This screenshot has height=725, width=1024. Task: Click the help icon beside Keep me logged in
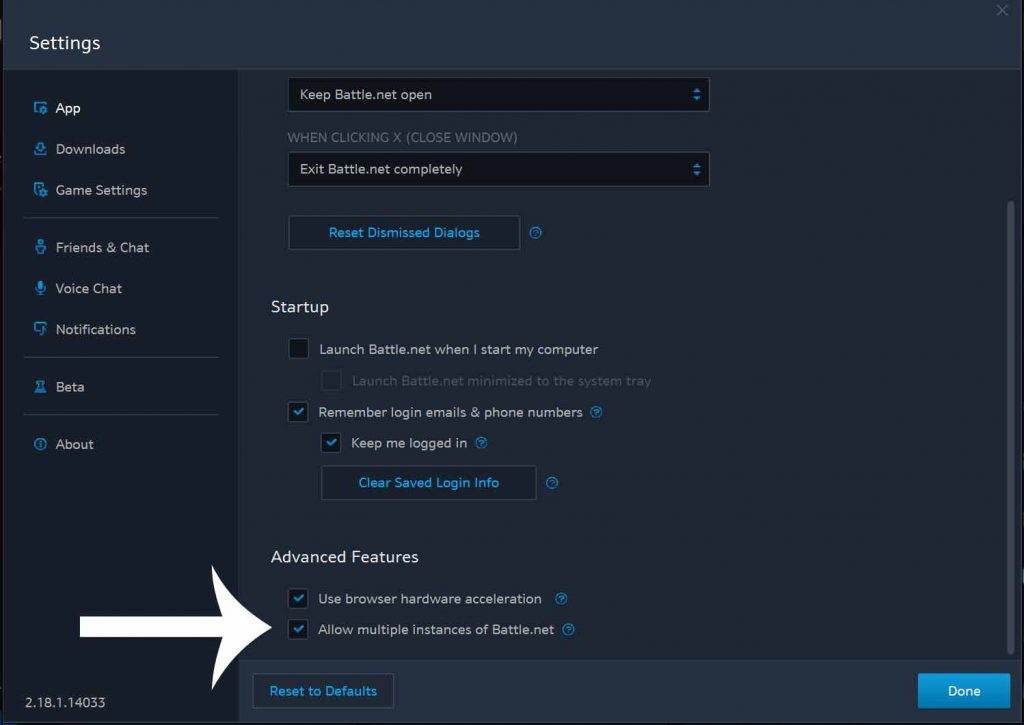click(x=481, y=443)
